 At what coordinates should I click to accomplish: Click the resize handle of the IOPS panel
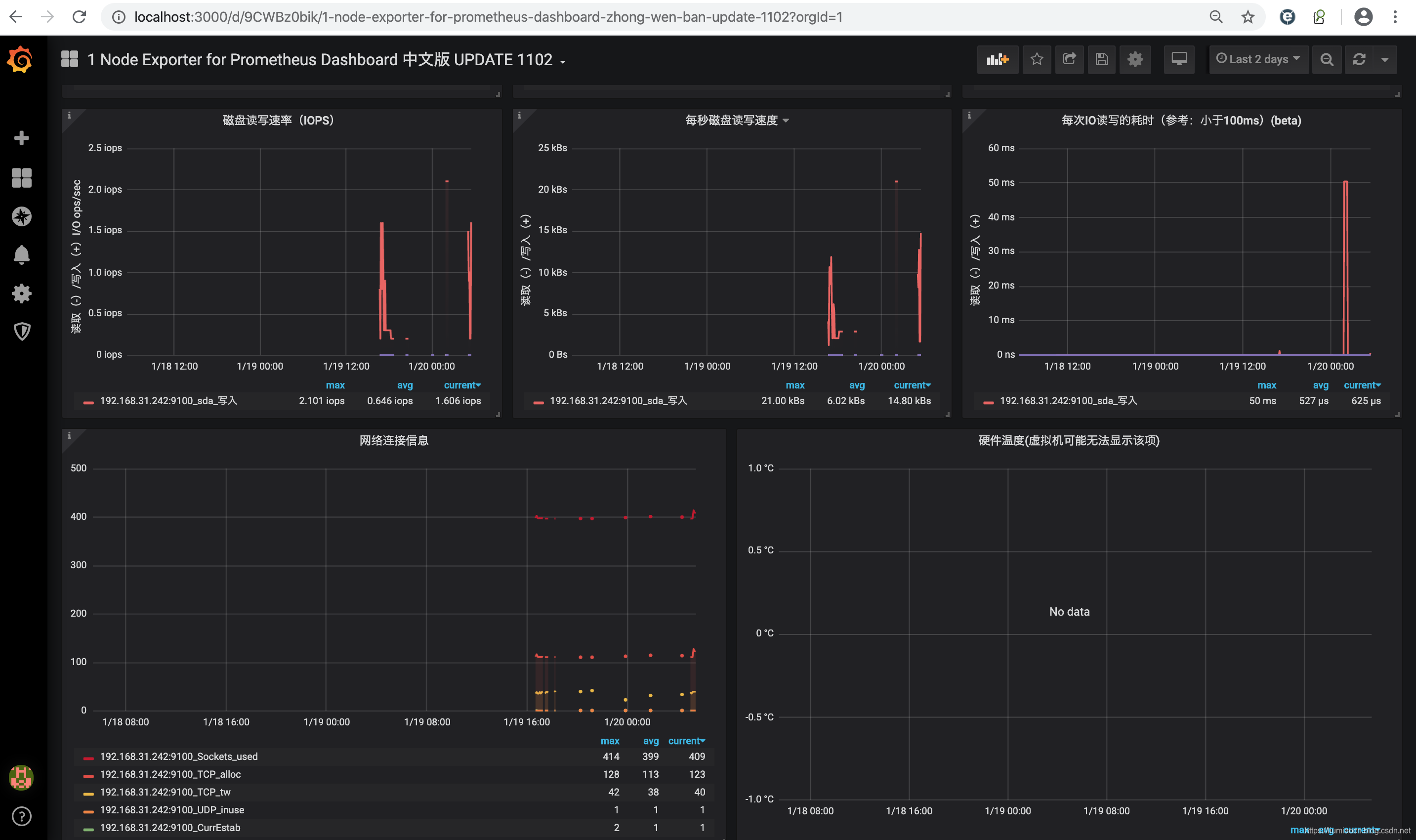498,415
